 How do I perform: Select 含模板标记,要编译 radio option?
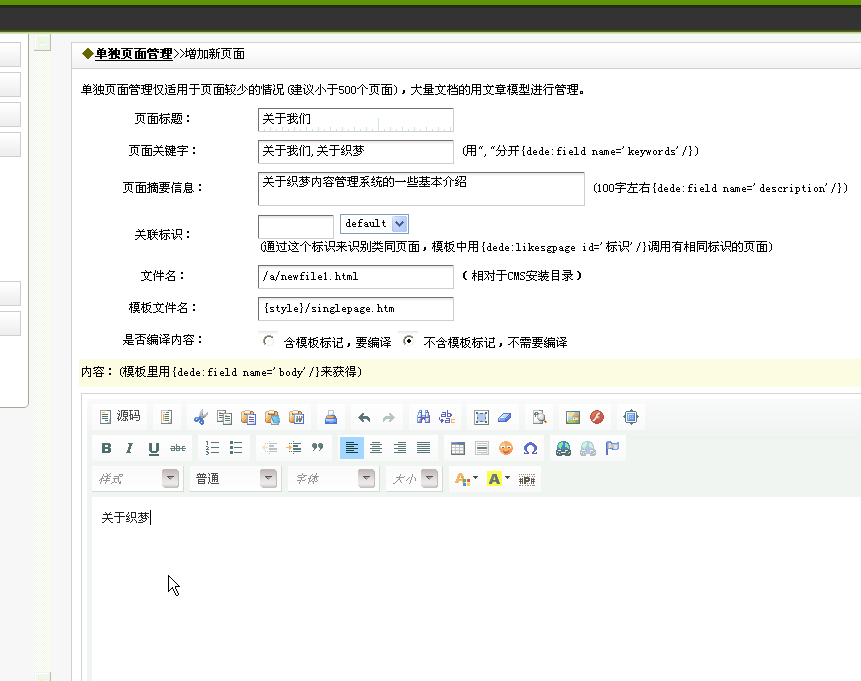(269, 341)
